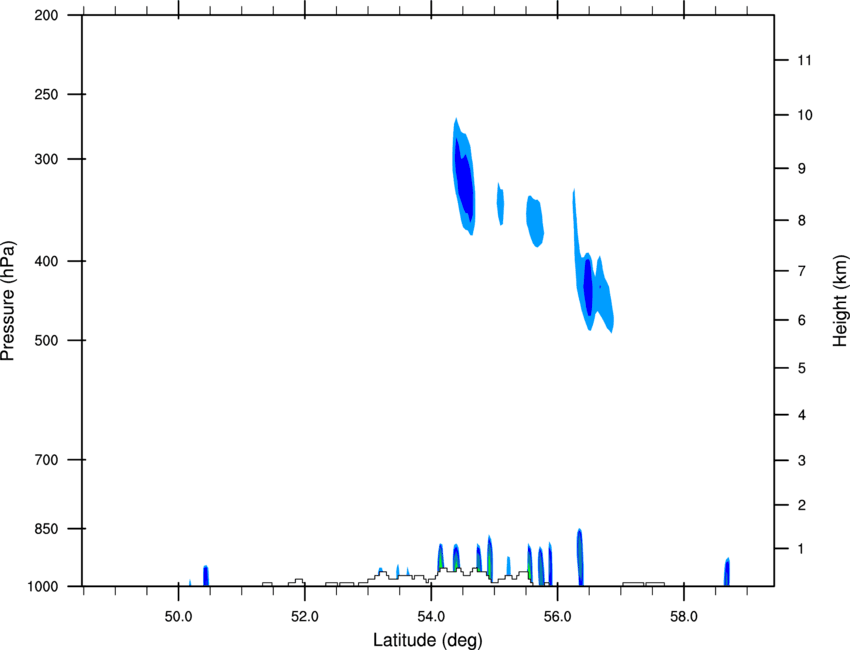Image resolution: width=850 pixels, height=650 pixels.
Task: Click the 1000 pressure tick label
Action: 42,587
